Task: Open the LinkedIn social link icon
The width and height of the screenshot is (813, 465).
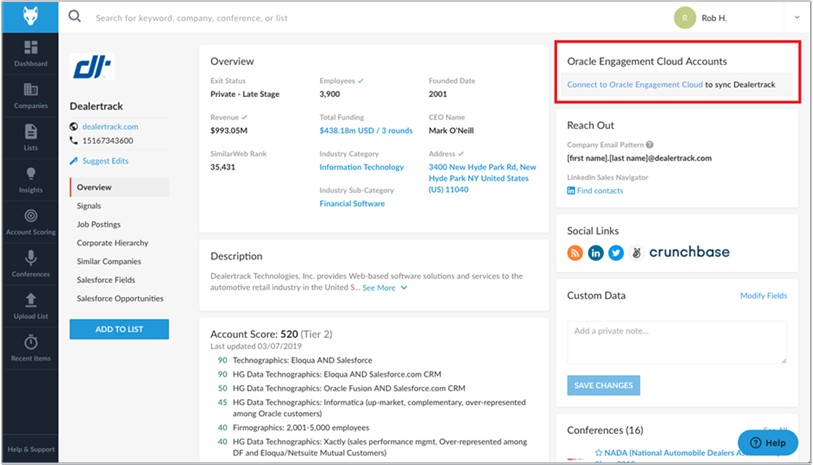Action: [x=596, y=253]
